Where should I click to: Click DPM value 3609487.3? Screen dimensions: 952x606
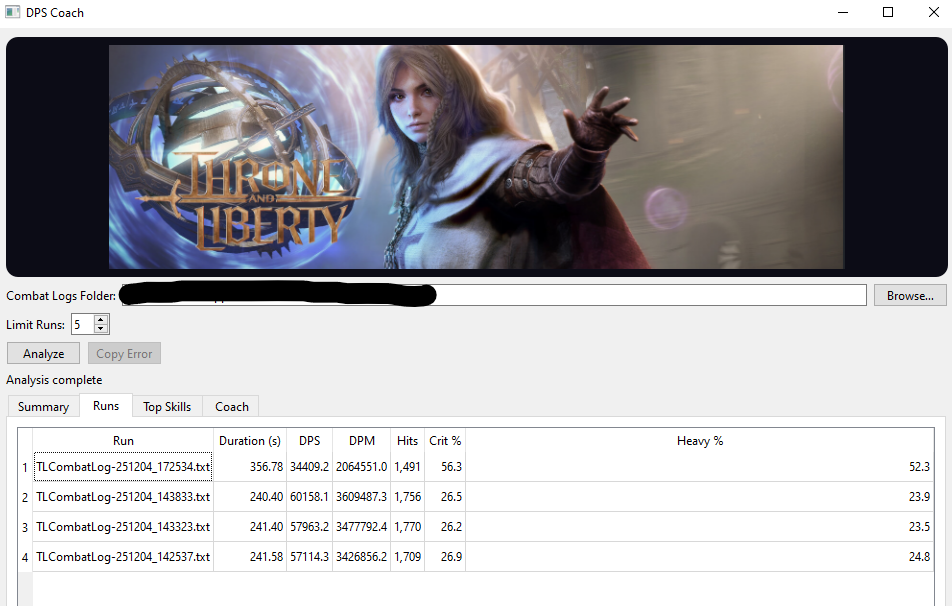[361, 497]
